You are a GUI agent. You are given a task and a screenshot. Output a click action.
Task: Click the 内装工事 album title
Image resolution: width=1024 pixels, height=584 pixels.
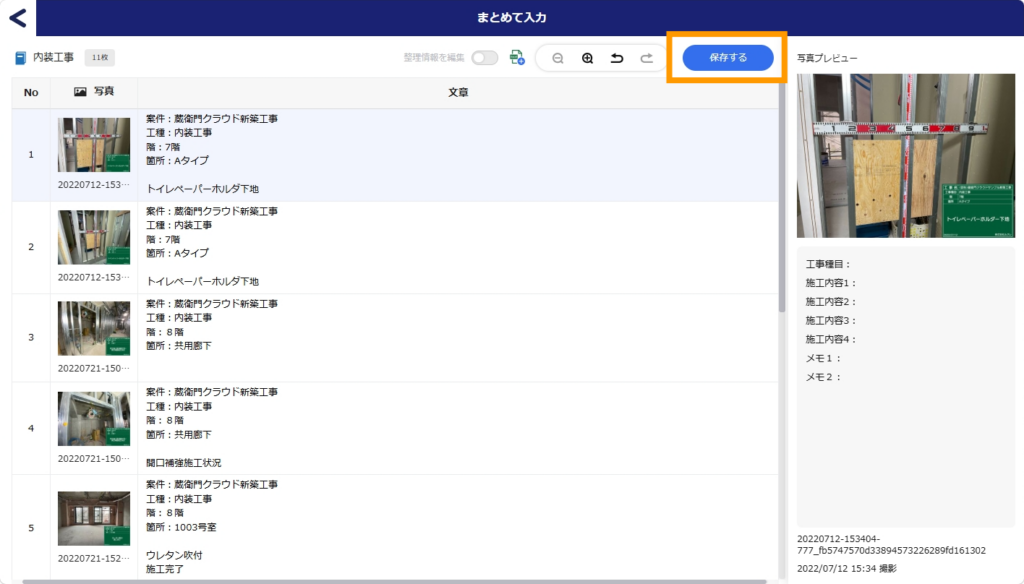click(54, 57)
